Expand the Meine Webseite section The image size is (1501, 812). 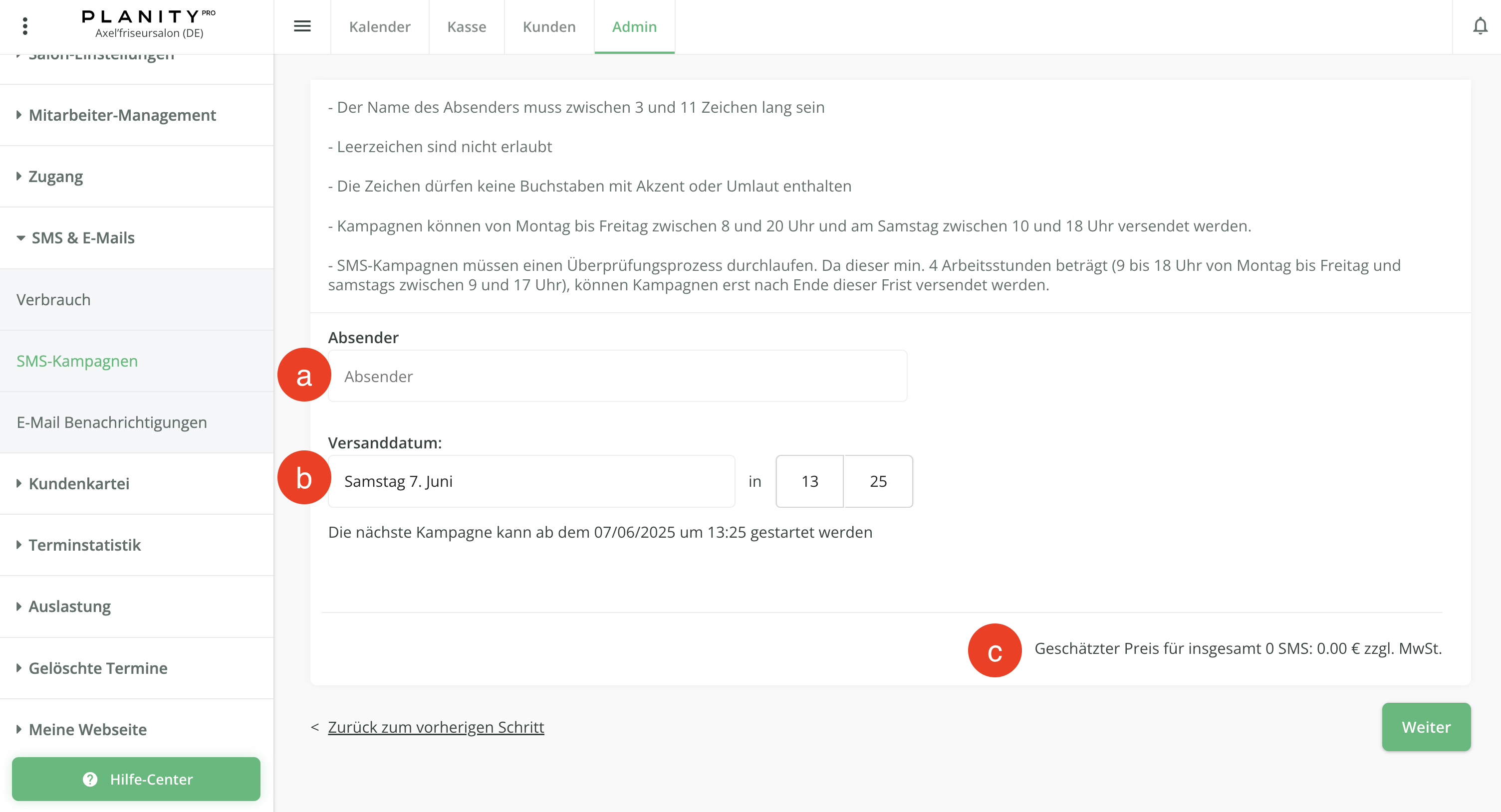click(87, 729)
